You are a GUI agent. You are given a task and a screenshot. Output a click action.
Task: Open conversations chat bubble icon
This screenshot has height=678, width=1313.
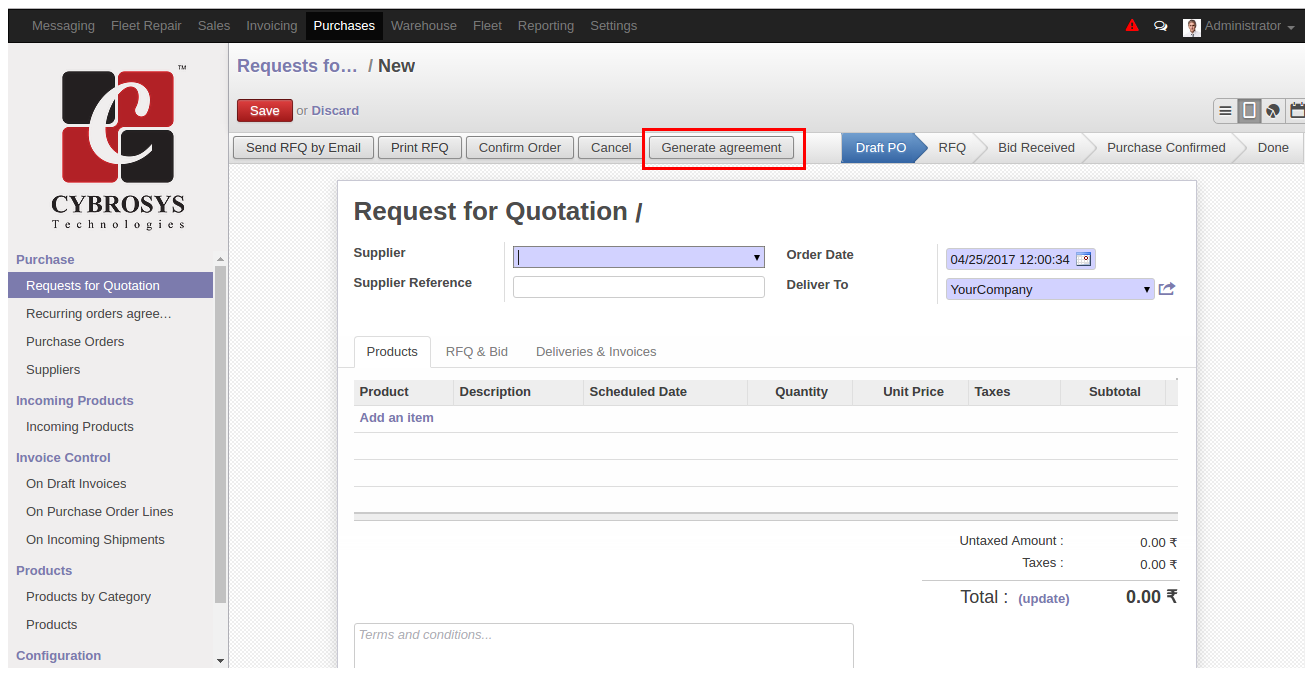[x=1160, y=26]
